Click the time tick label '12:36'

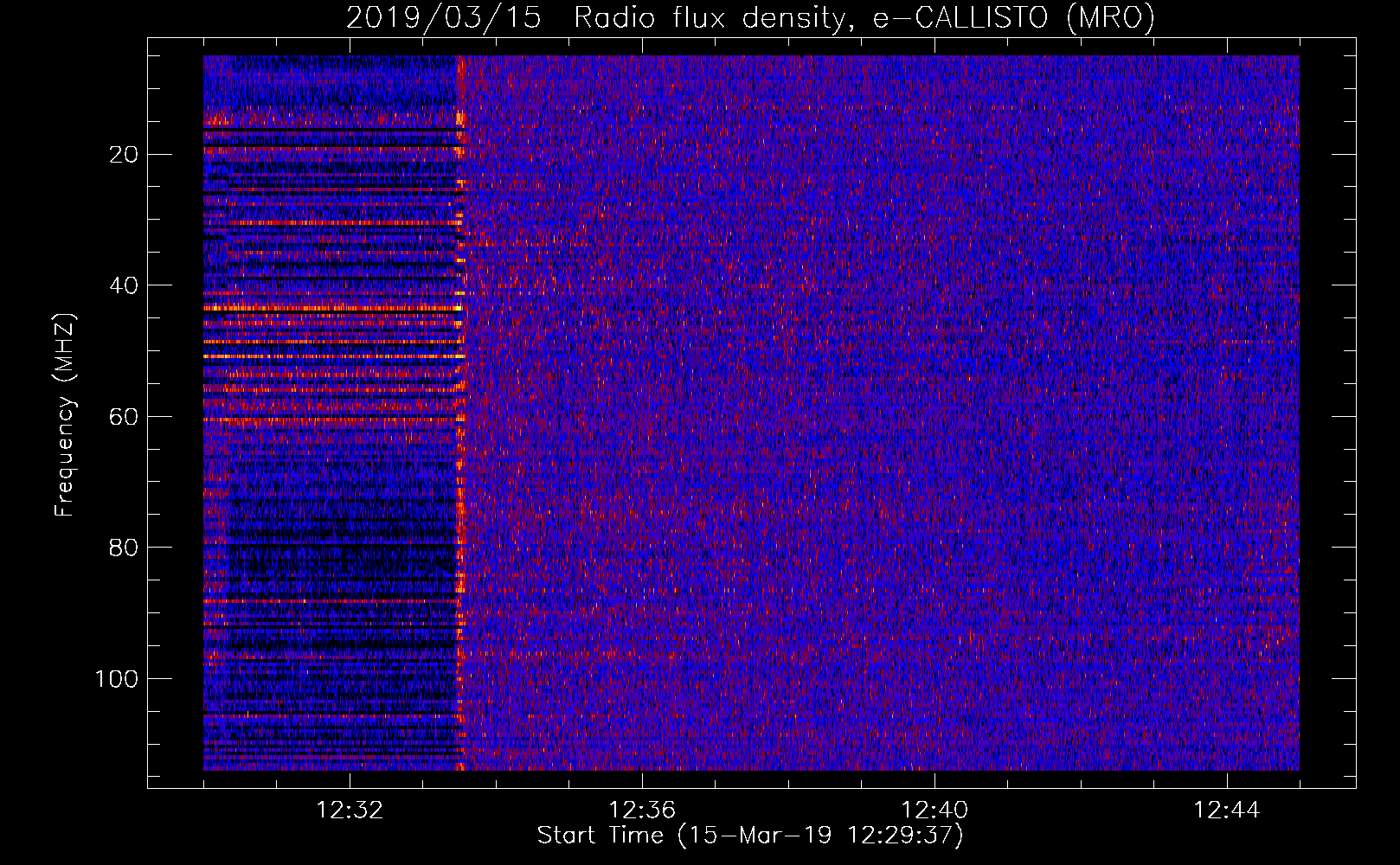tap(642, 811)
